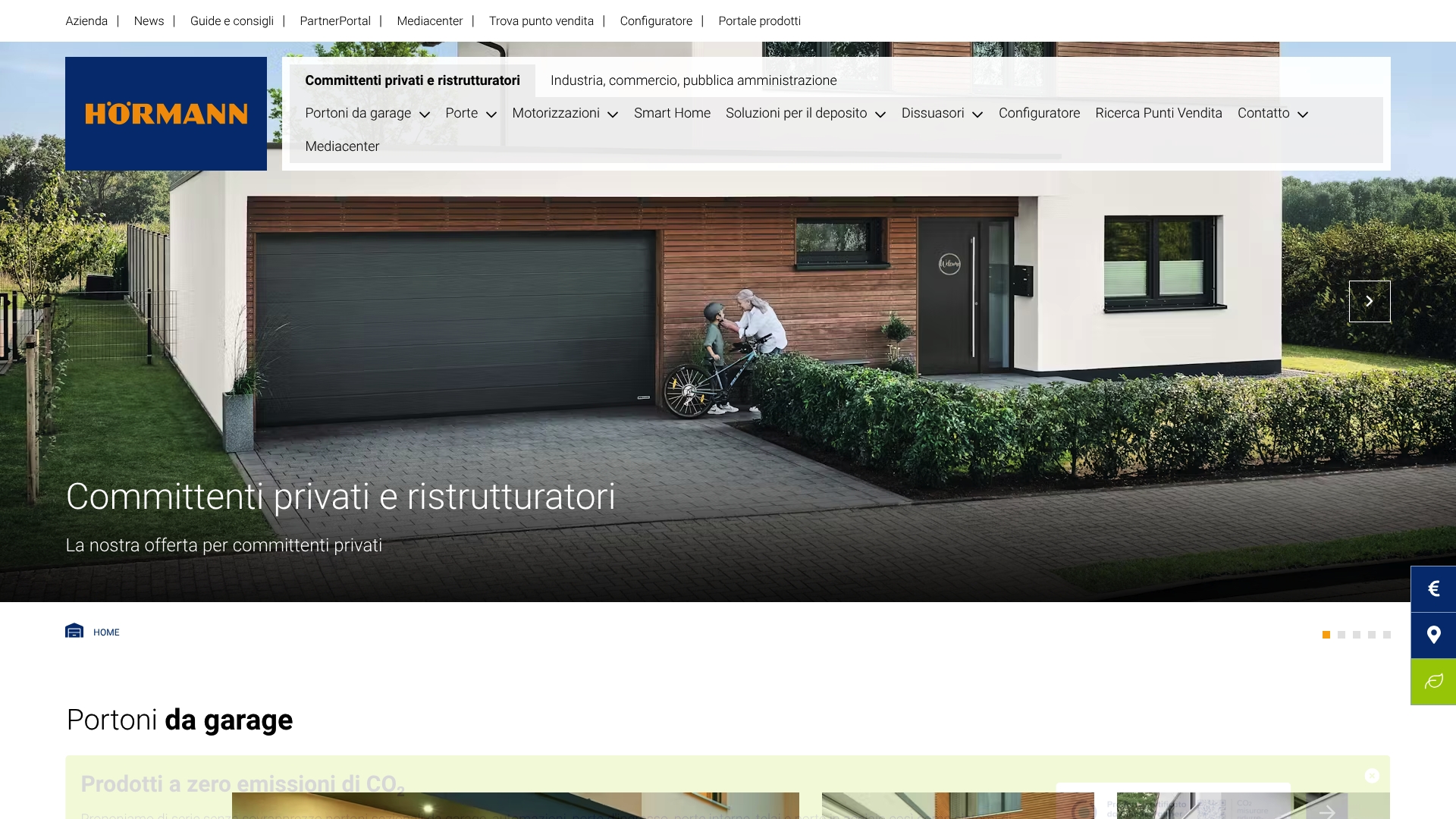This screenshot has height=819, width=1456.
Task: Expand the Motorizzazioni dropdown
Action: coord(564,113)
